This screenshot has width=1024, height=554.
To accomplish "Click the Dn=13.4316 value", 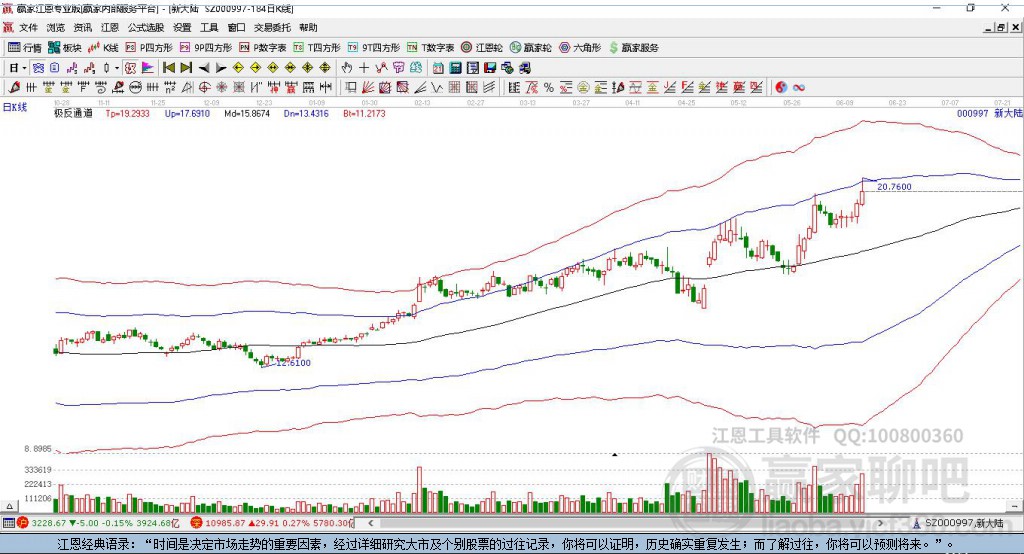I will tap(306, 113).
